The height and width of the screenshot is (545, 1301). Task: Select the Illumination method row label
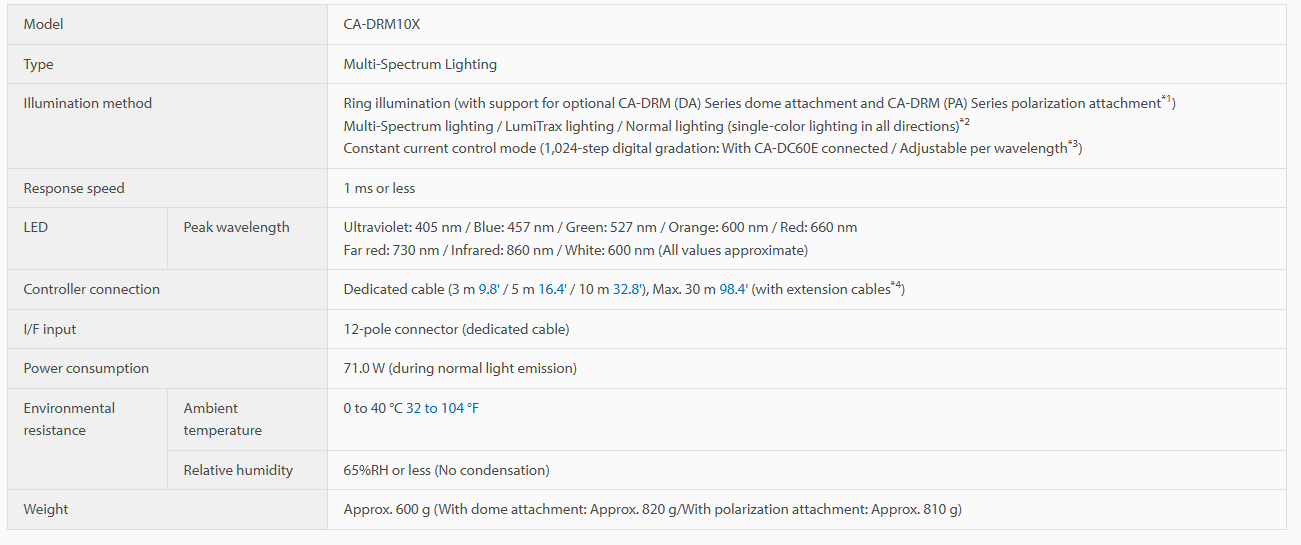point(88,103)
